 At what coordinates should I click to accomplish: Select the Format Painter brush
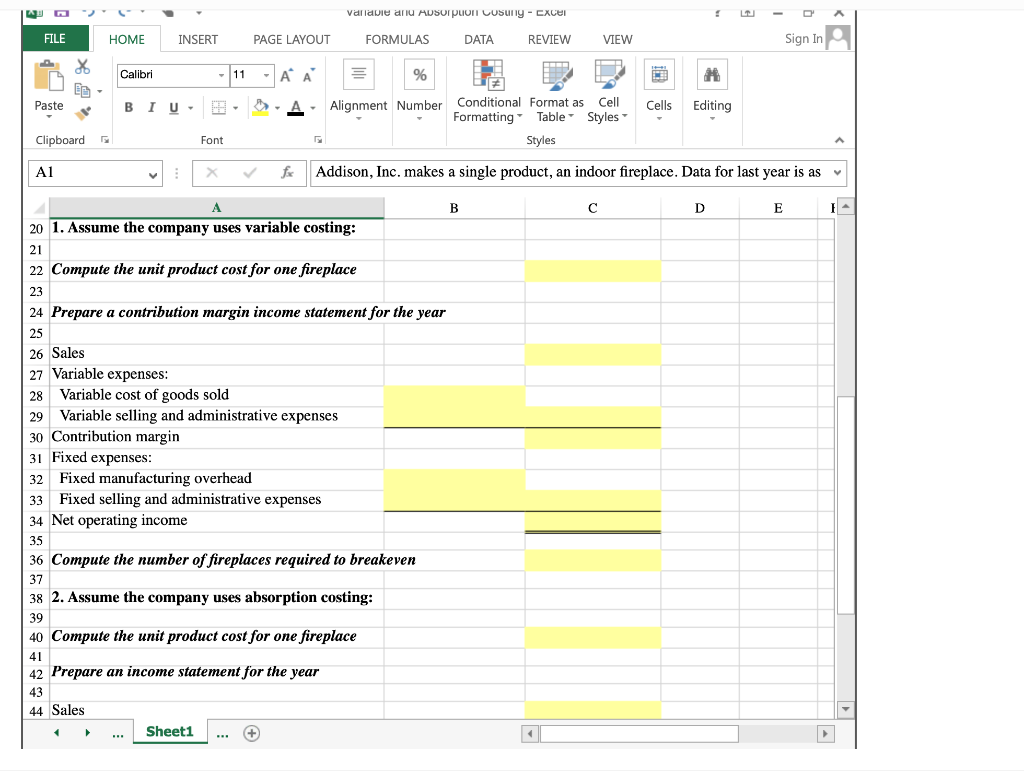point(82,114)
